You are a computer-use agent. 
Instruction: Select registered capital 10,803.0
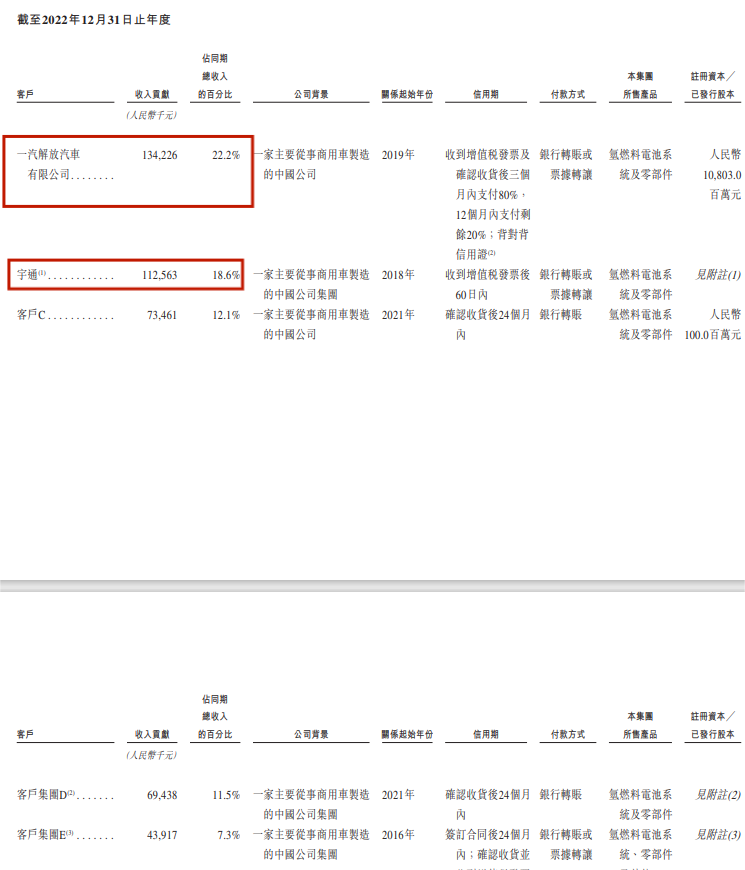tap(722, 175)
